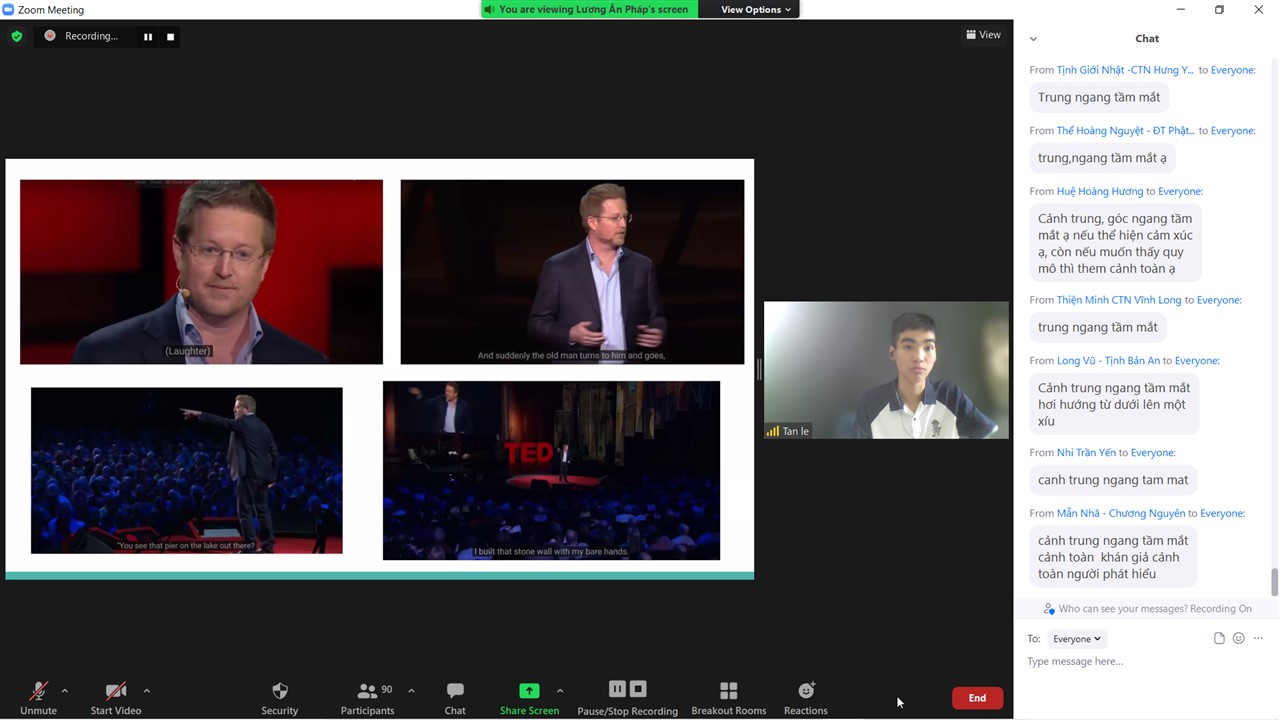The image size is (1280, 720).
Task: Click the red End button
Action: [x=977, y=698]
